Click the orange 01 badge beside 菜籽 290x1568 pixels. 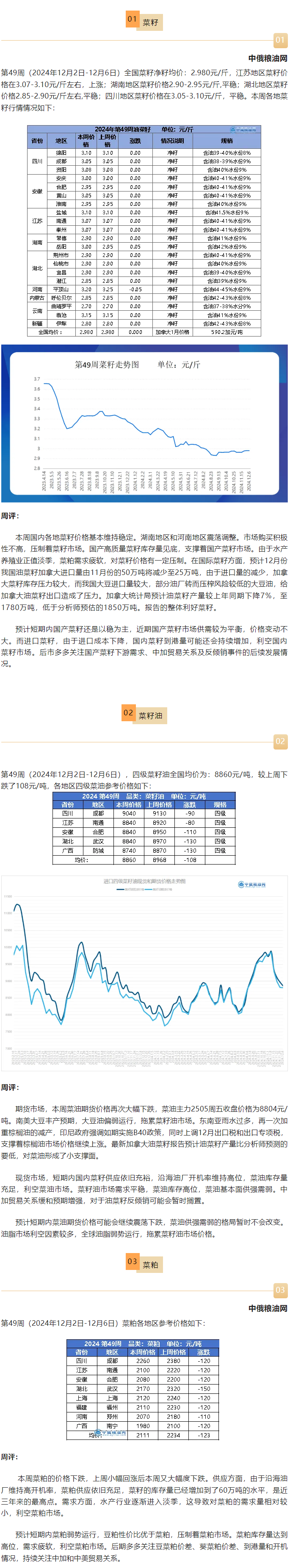tap(132, 19)
